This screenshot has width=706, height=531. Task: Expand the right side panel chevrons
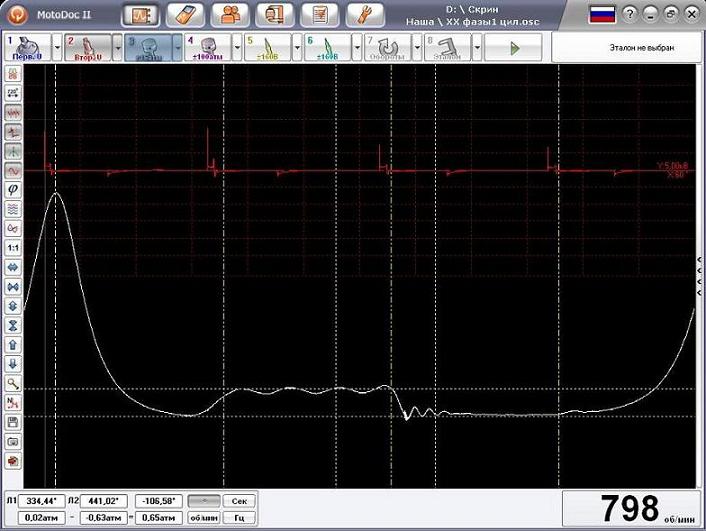(x=700, y=276)
